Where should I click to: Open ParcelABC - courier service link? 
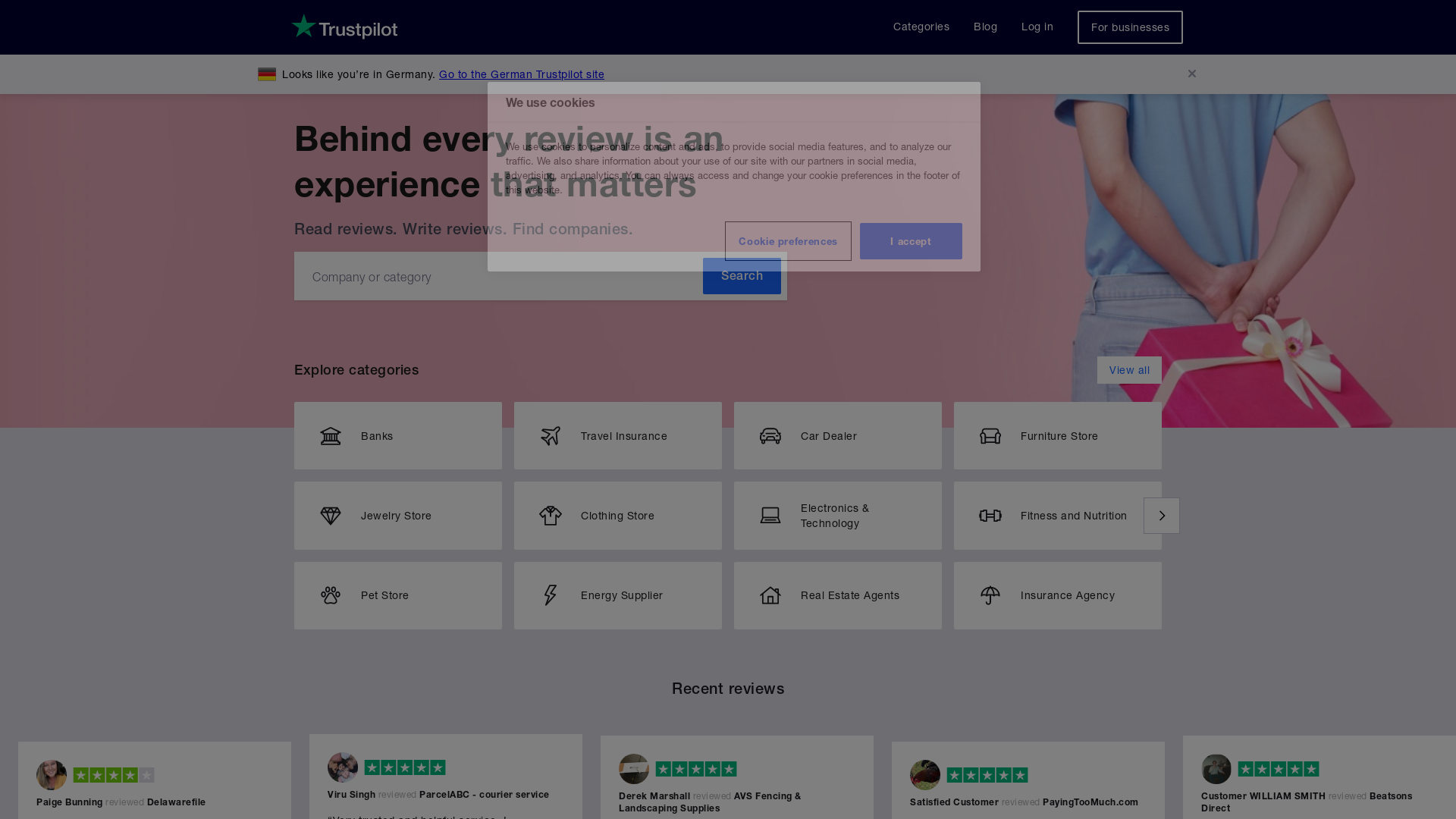484,795
